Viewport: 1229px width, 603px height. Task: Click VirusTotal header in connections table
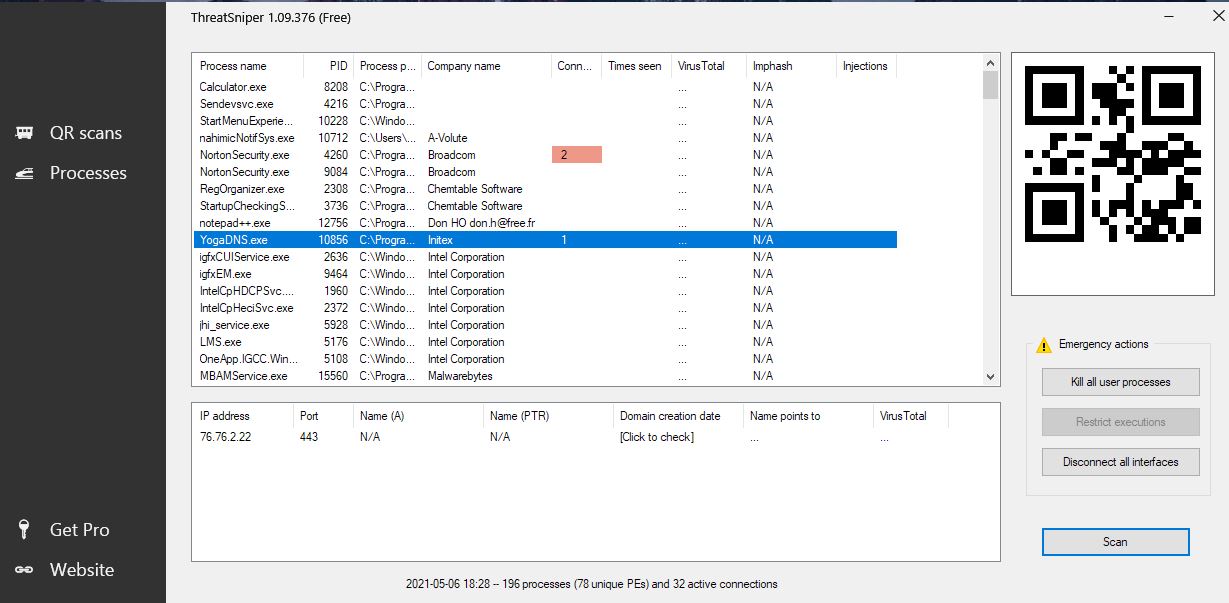910,416
